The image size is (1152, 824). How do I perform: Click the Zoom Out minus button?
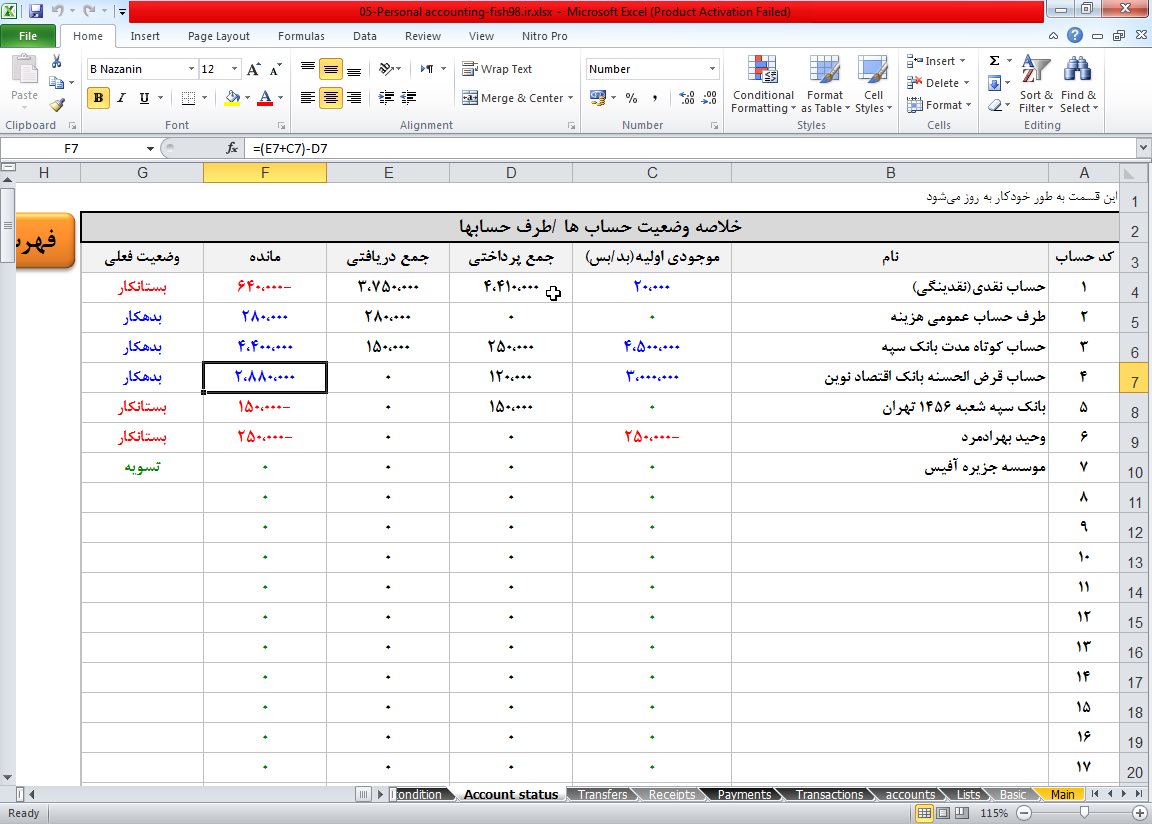[x=1024, y=813]
